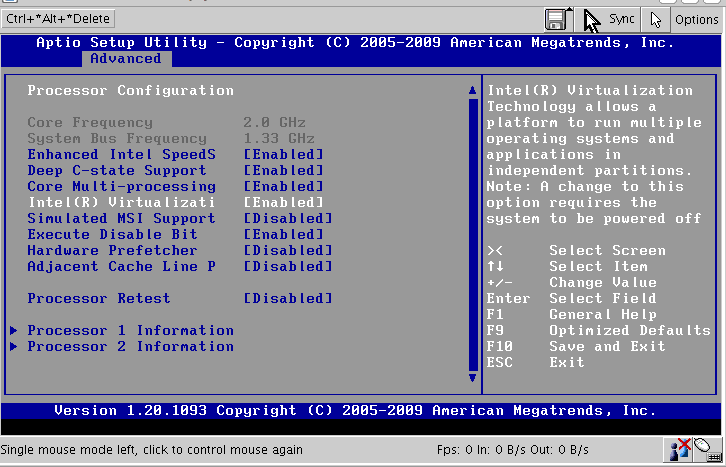Expand Processor 2 Information submenu arrow
726x467 pixels.
point(14,346)
